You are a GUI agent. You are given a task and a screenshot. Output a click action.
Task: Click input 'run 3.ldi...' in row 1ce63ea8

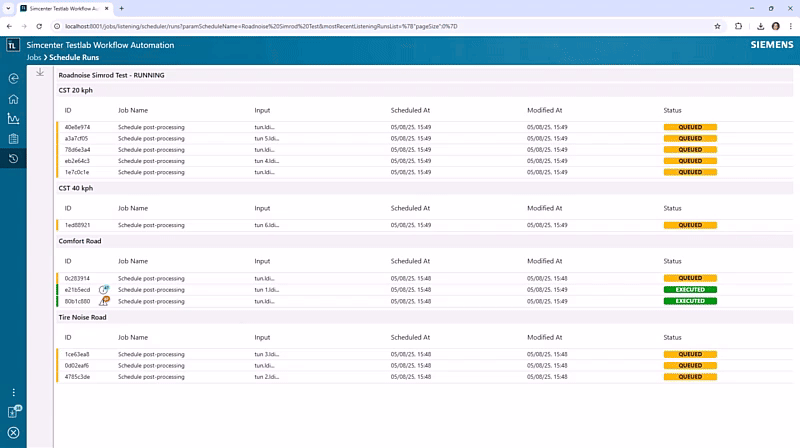point(266,354)
